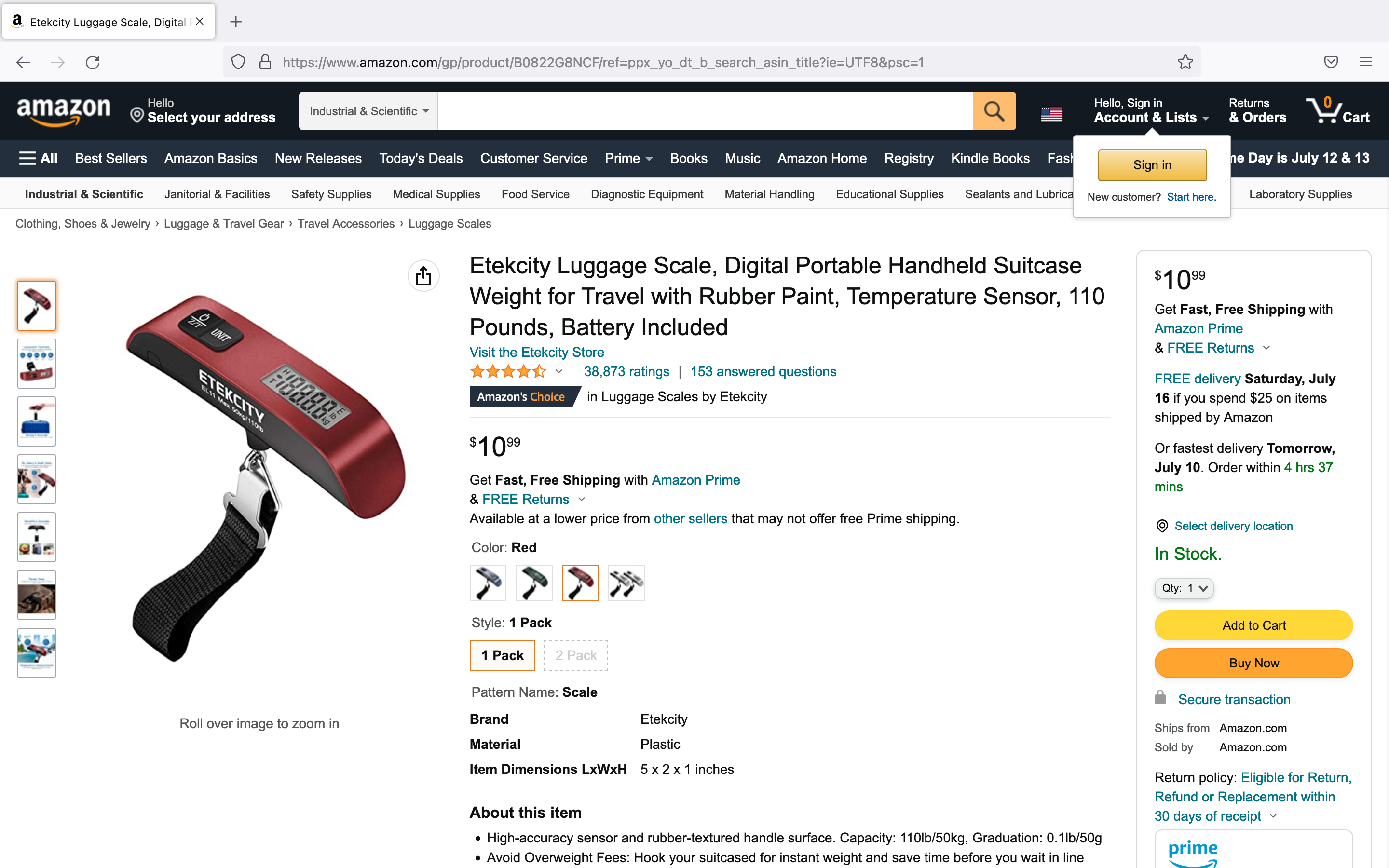Bookmark this page with the star icon
The image size is (1389, 868).
pos(1185,62)
